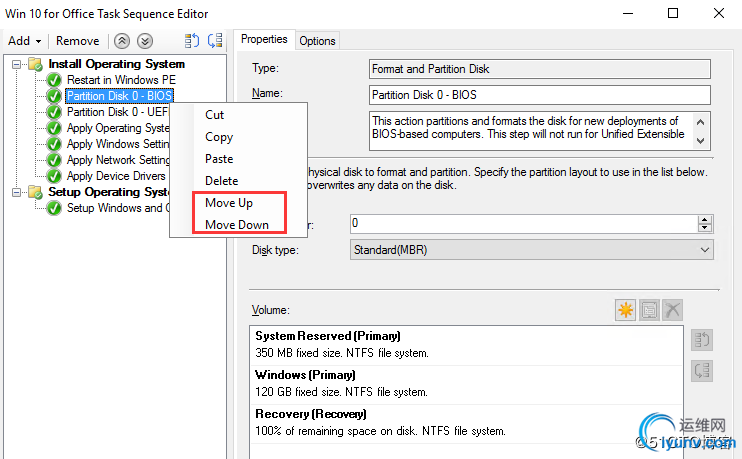This screenshot has height=459, width=742.
Task: Click move volume down icon beside list
Action: [x=702, y=371]
